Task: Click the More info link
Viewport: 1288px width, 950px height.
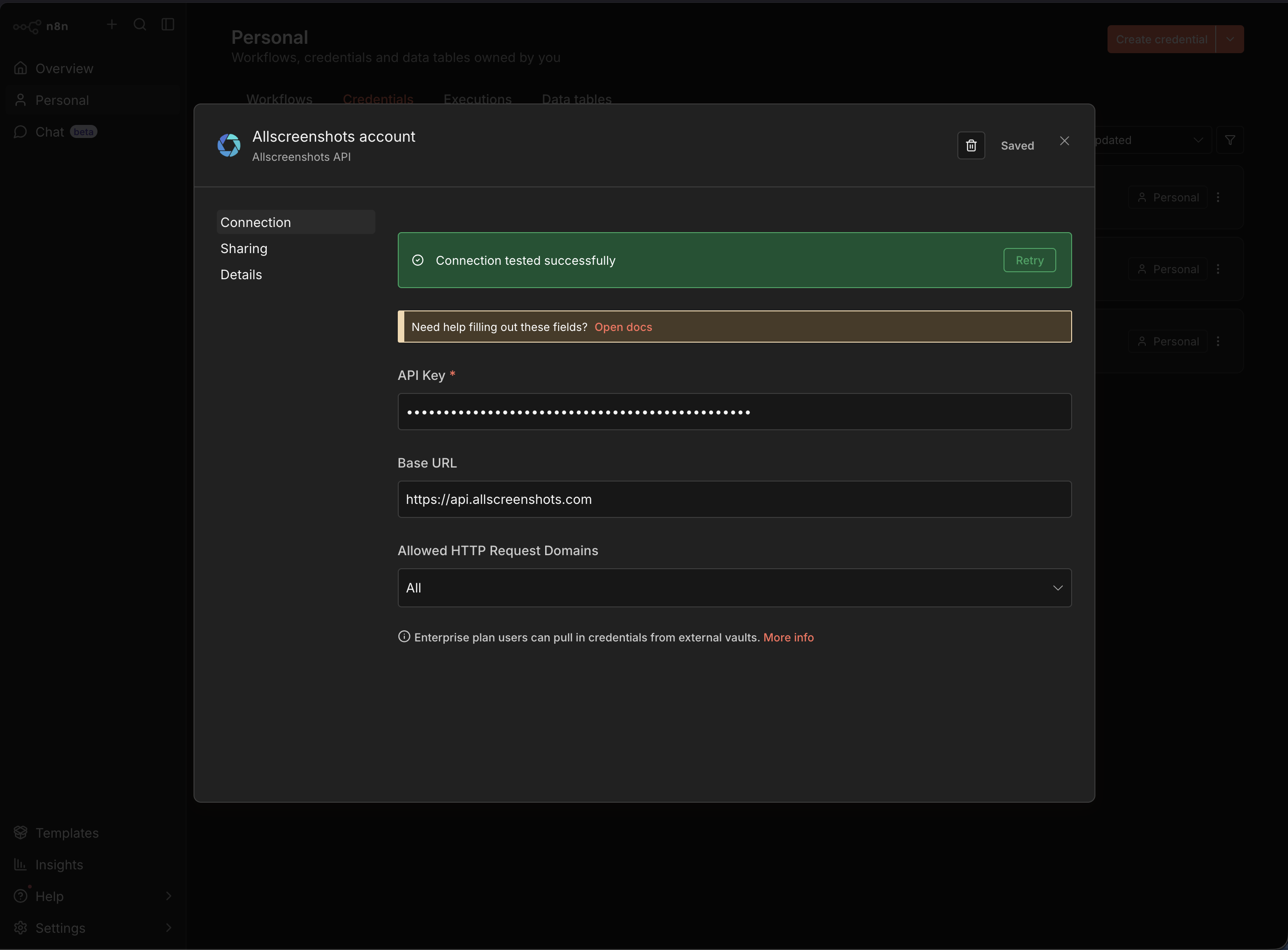Action: point(788,637)
